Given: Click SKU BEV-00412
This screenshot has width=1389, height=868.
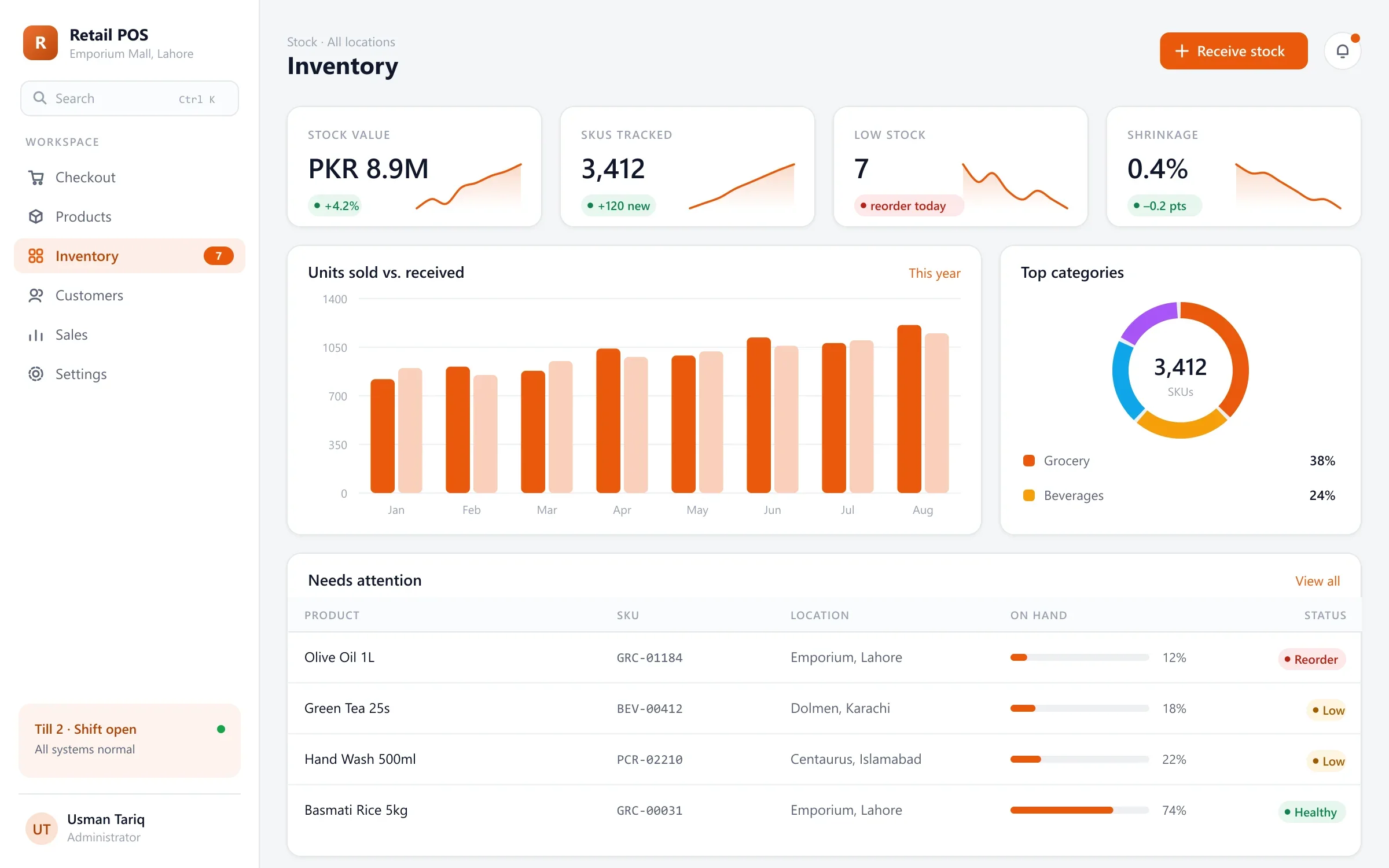Looking at the screenshot, I should coord(649,709).
